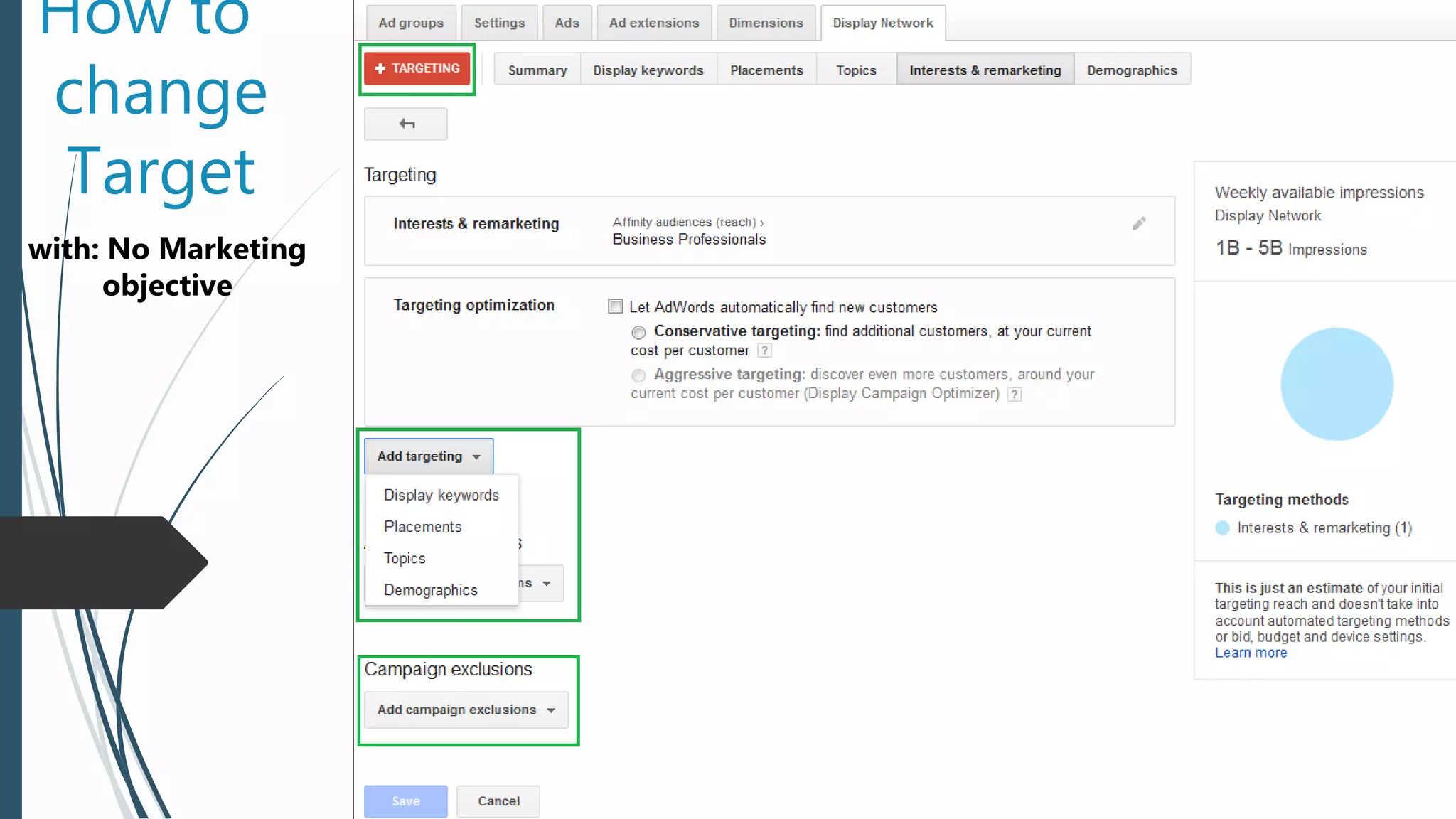This screenshot has height=819, width=1456.
Task: Click the light blue impressions circle chart
Action: pyautogui.click(x=1337, y=384)
